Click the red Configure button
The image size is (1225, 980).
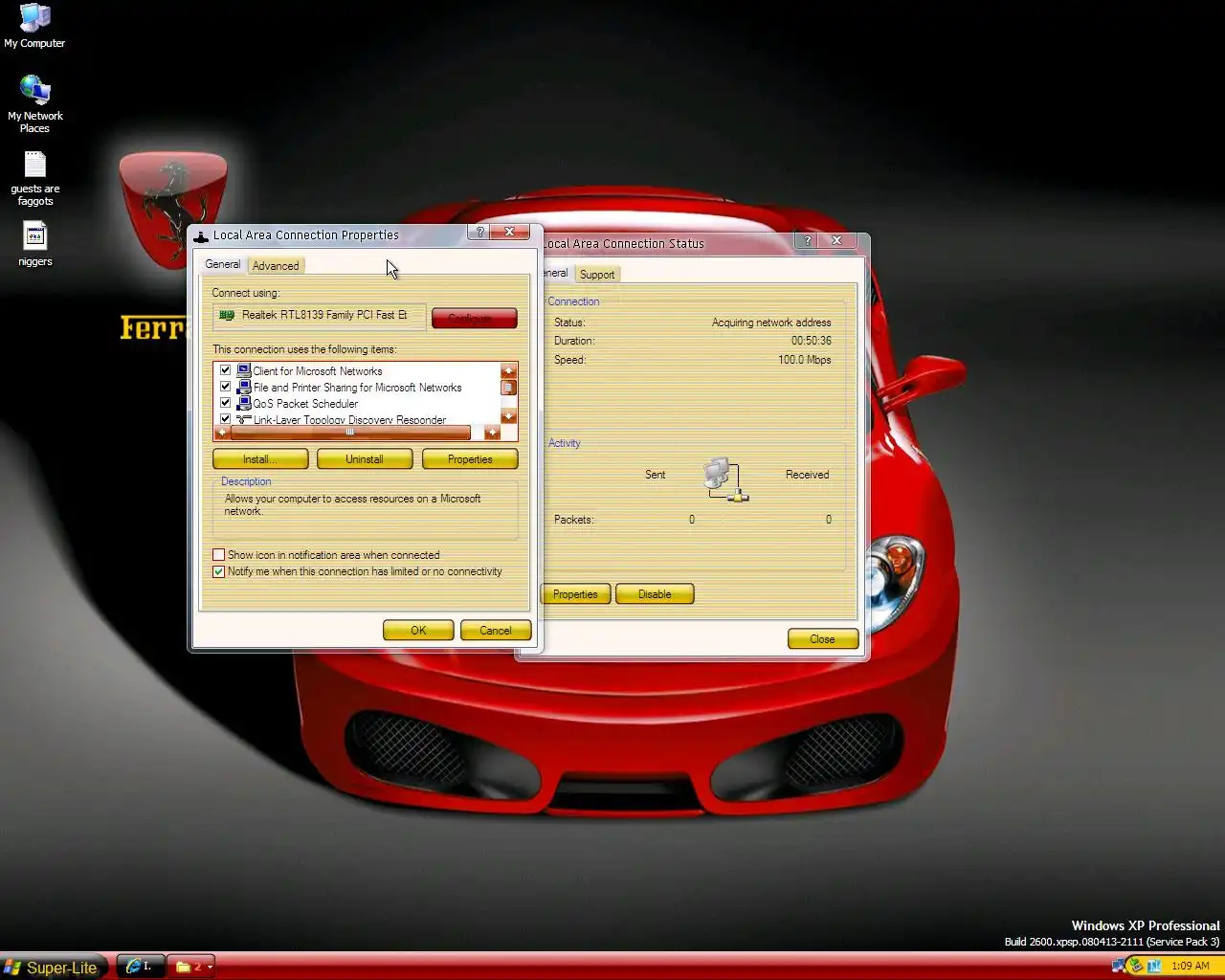coord(474,318)
